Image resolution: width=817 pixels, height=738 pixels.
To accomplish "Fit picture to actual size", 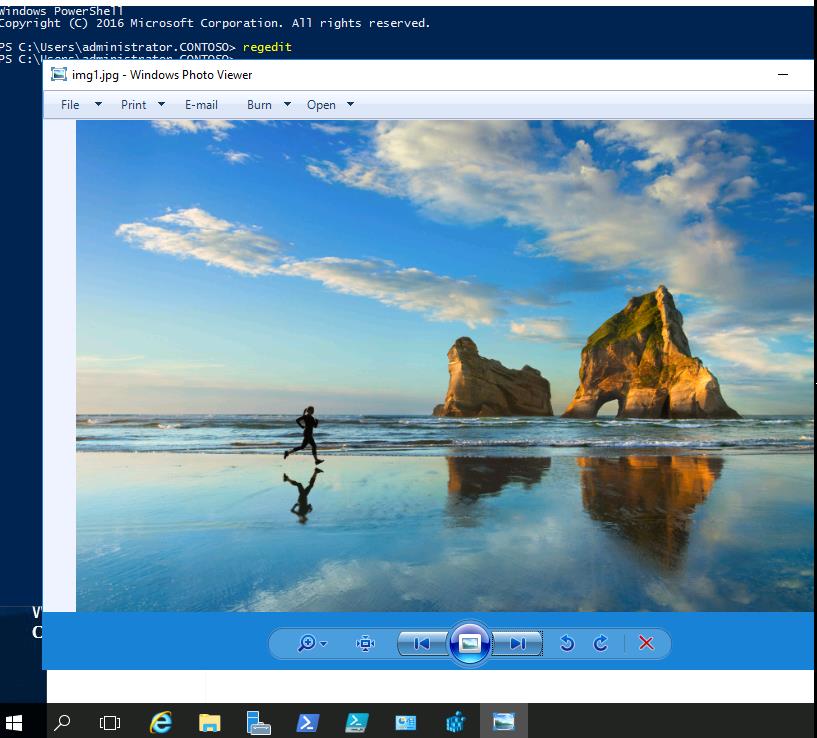I will pyautogui.click(x=365, y=643).
